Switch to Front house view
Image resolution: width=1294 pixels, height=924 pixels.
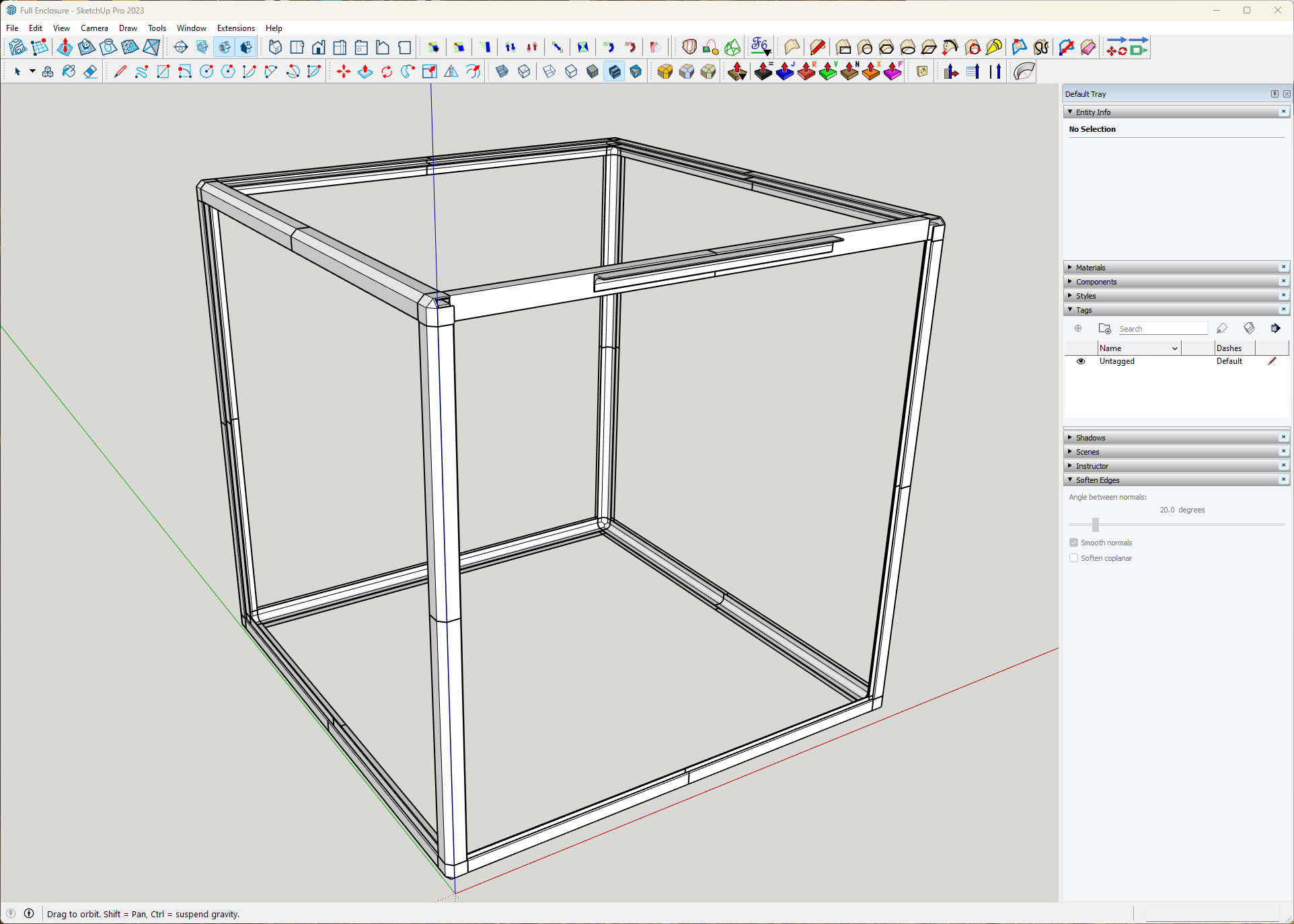318,47
